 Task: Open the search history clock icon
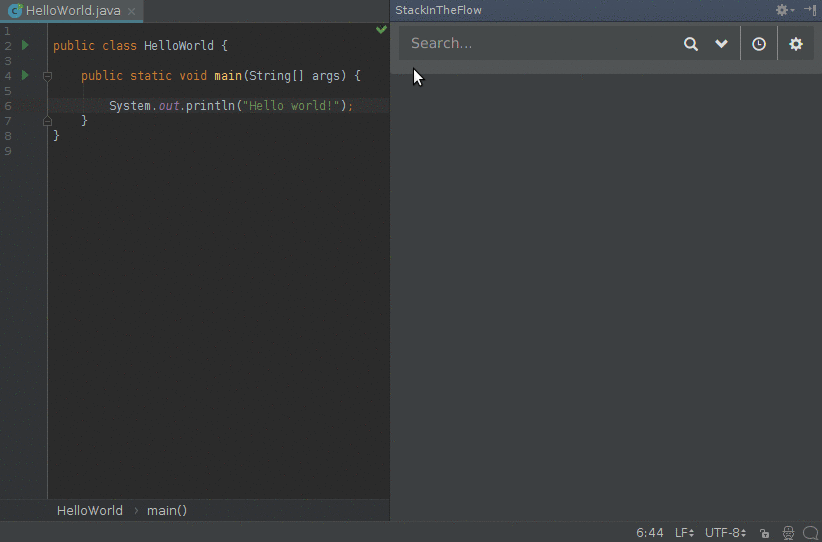tap(759, 44)
